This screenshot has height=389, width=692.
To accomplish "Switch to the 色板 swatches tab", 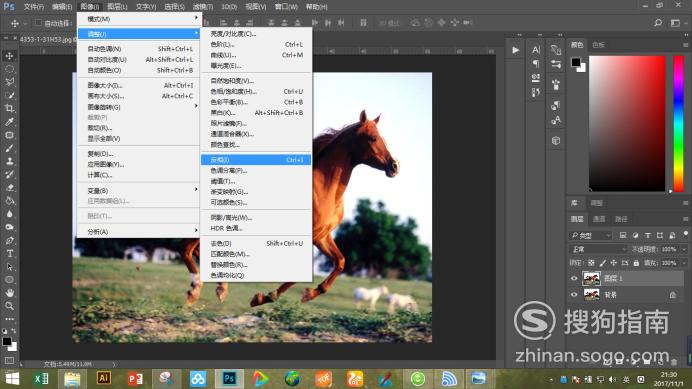I will [x=598, y=45].
